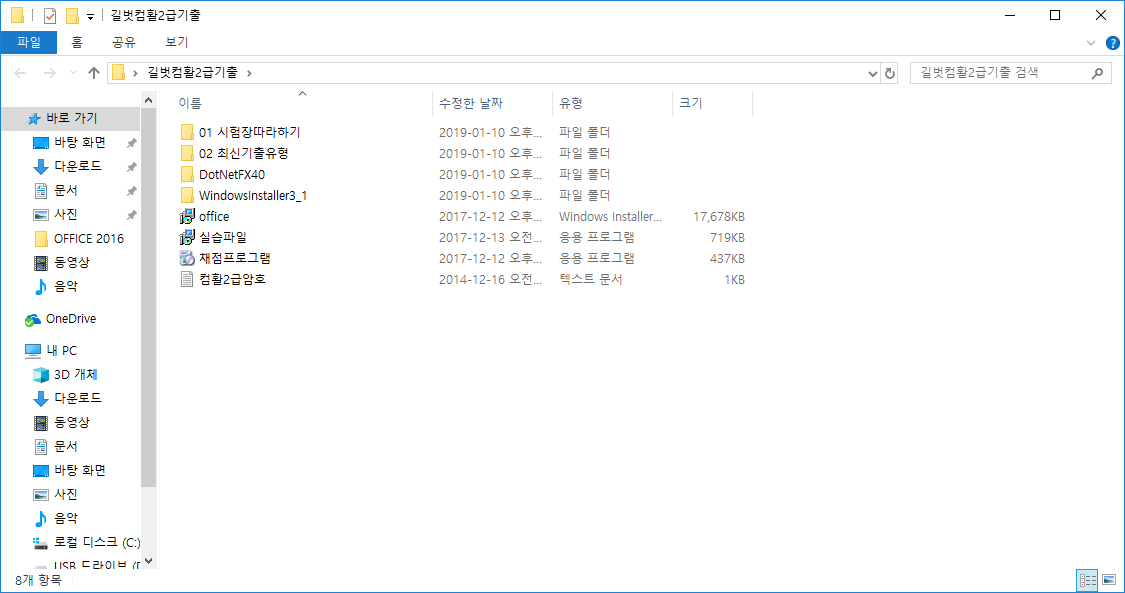Switch to details view layout
Screen dimensions: 1125x593
pyautogui.click(x=1087, y=580)
